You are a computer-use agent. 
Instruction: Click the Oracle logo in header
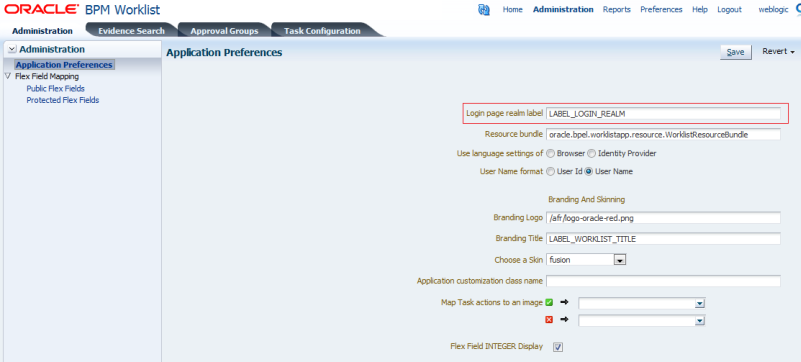[x=41, y=9]
